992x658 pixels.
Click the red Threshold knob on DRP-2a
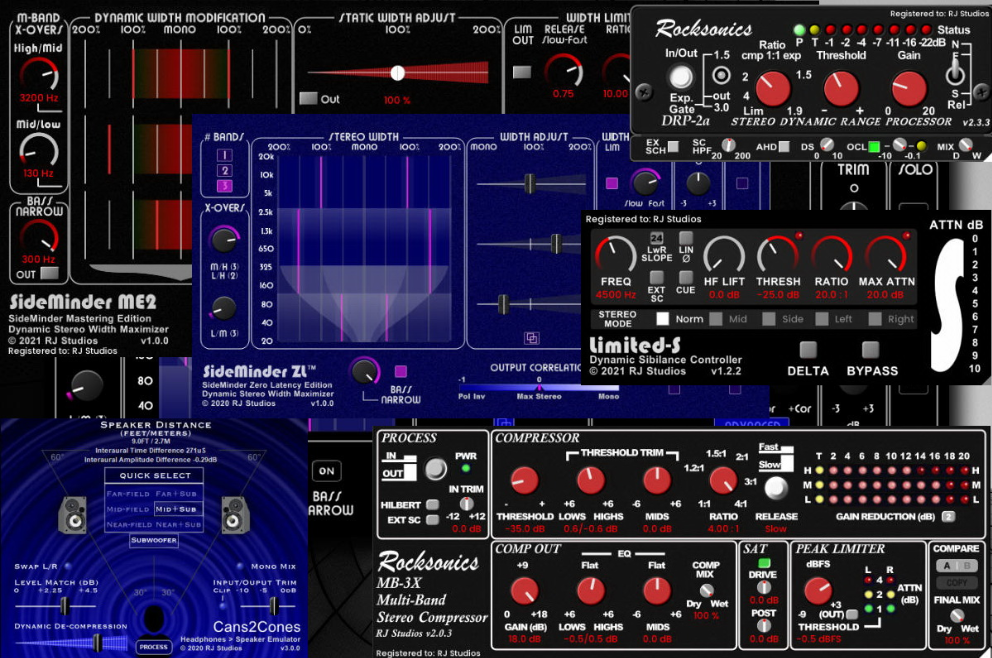point(841,88)
